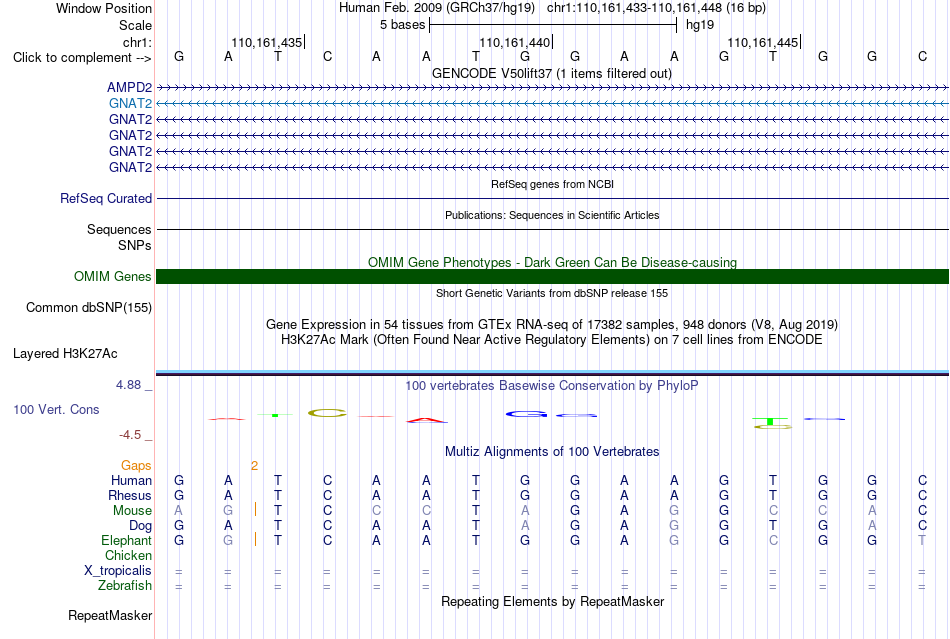Open the OMIM Gene Phenotypes track title
This screenshot has height=639, width=950.
[x=552, y=262]
